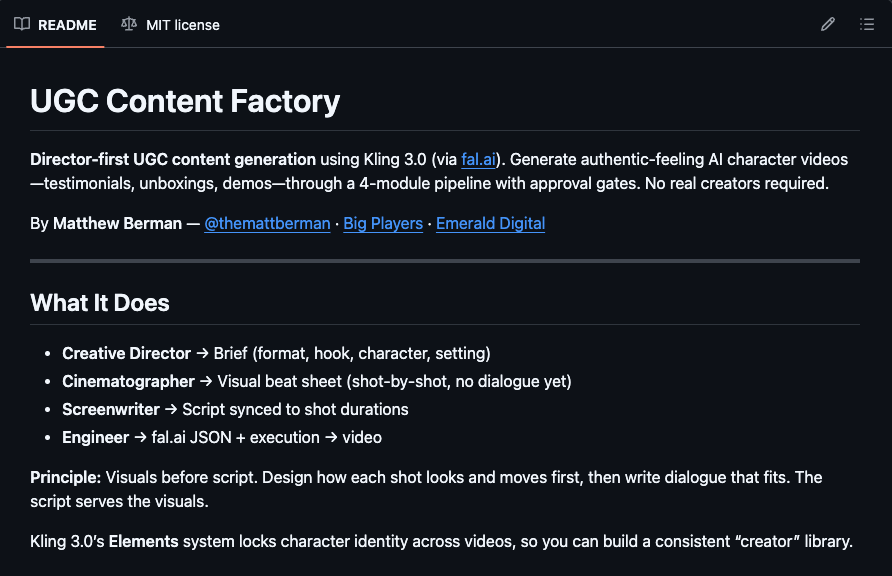Image resolution: width=892 pixels, height=576 pixels.
Task: Click the scale icon beside MIT license
Action: point(128,24)
